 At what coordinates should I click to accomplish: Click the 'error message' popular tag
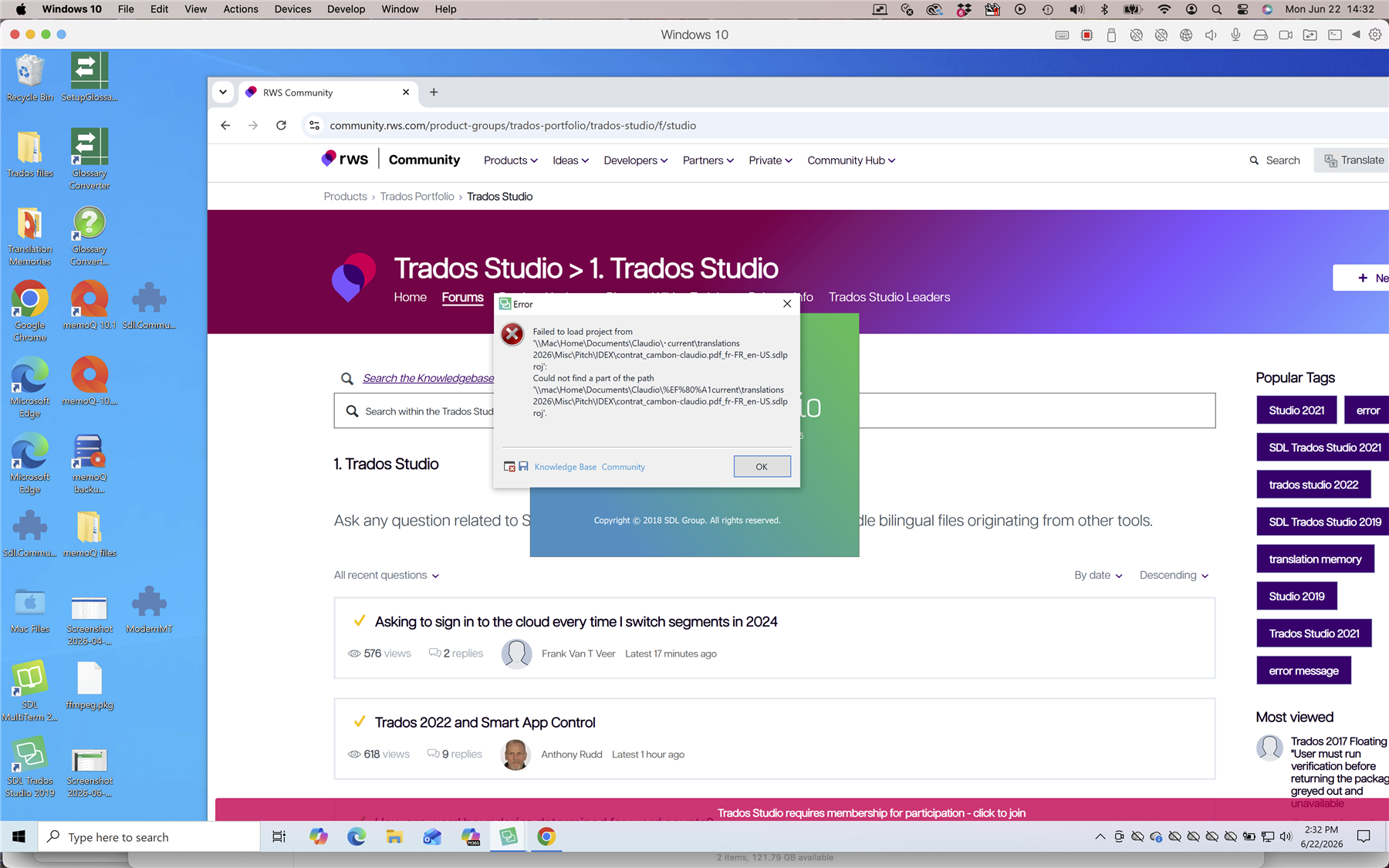point(1303,671)
